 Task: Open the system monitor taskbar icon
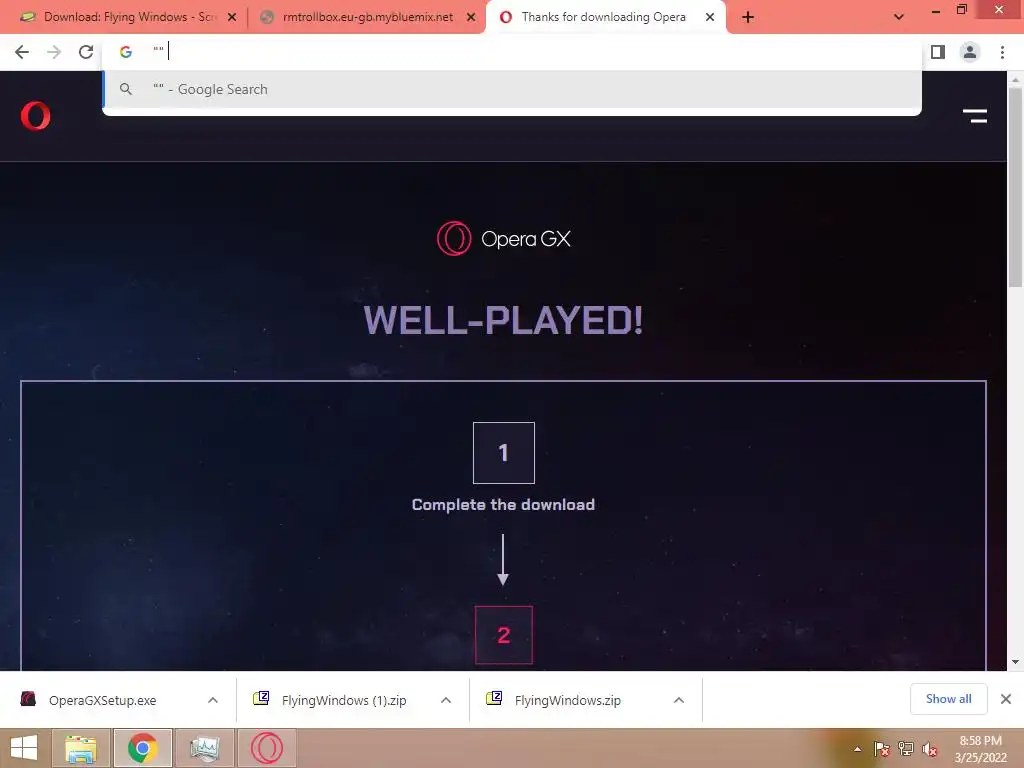[204, 748]
